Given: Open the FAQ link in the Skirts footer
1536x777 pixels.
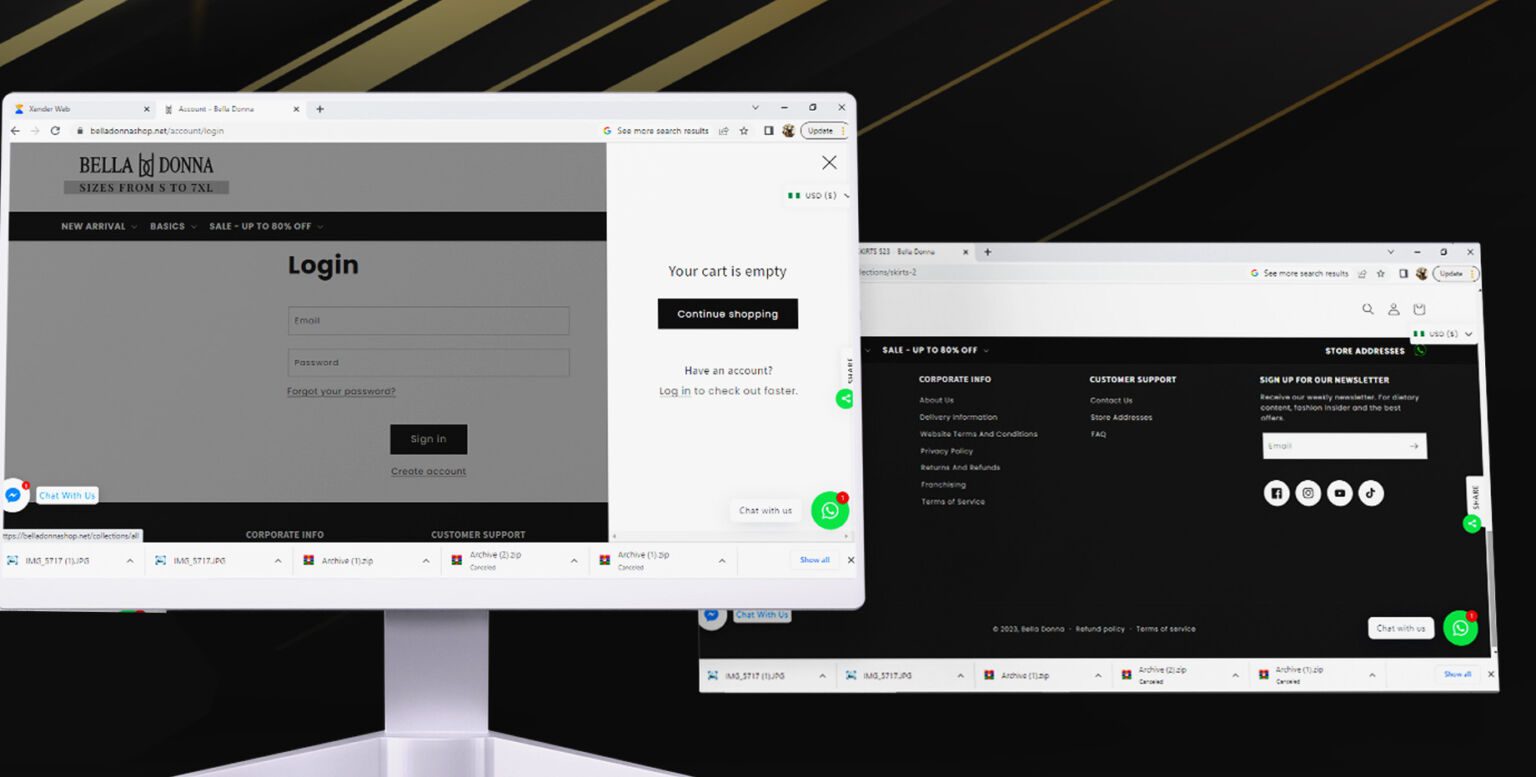Looking at the screenshot, I should tap(1098, 434).
